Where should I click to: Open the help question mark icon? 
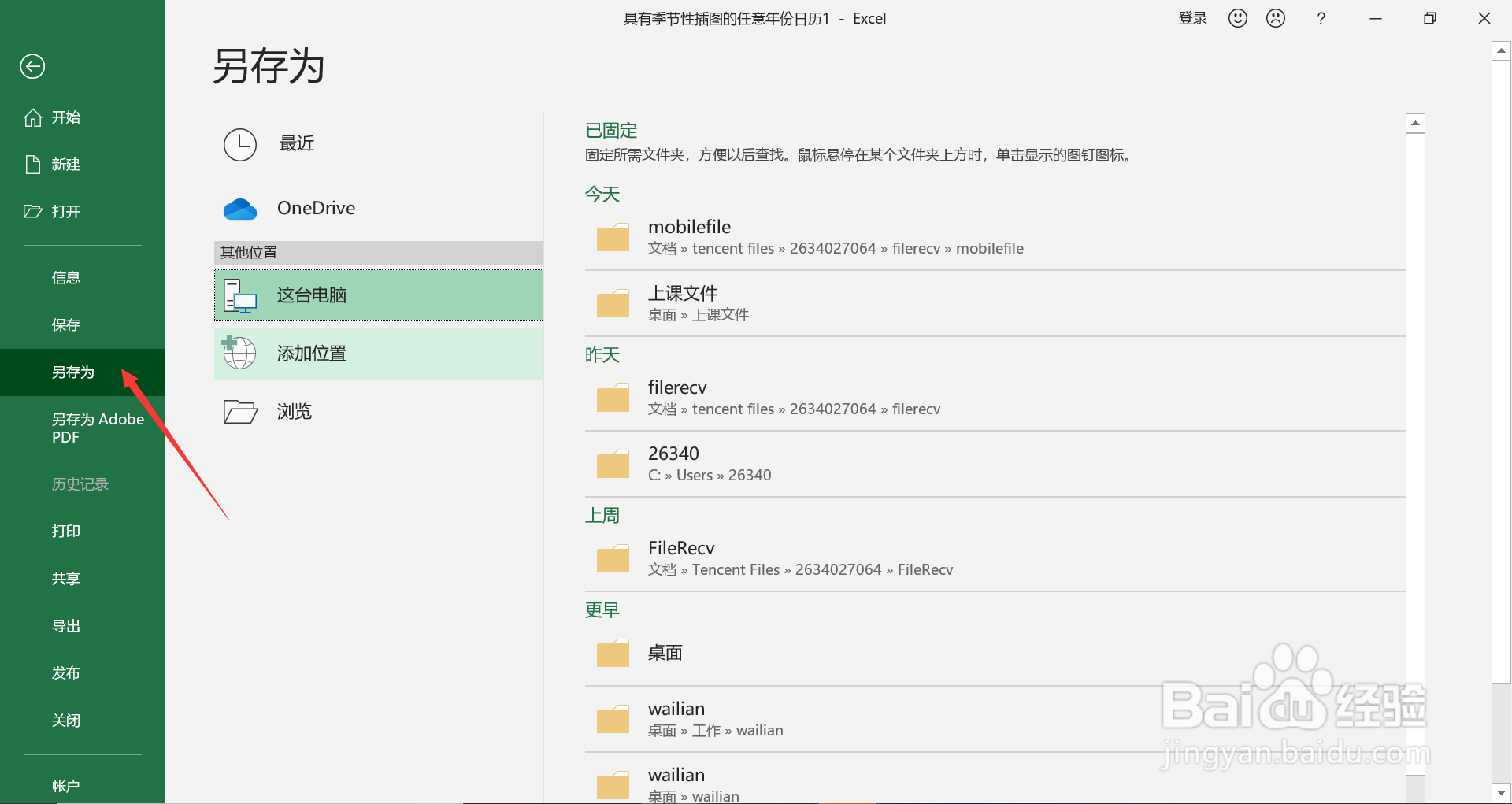(1321, 18)
